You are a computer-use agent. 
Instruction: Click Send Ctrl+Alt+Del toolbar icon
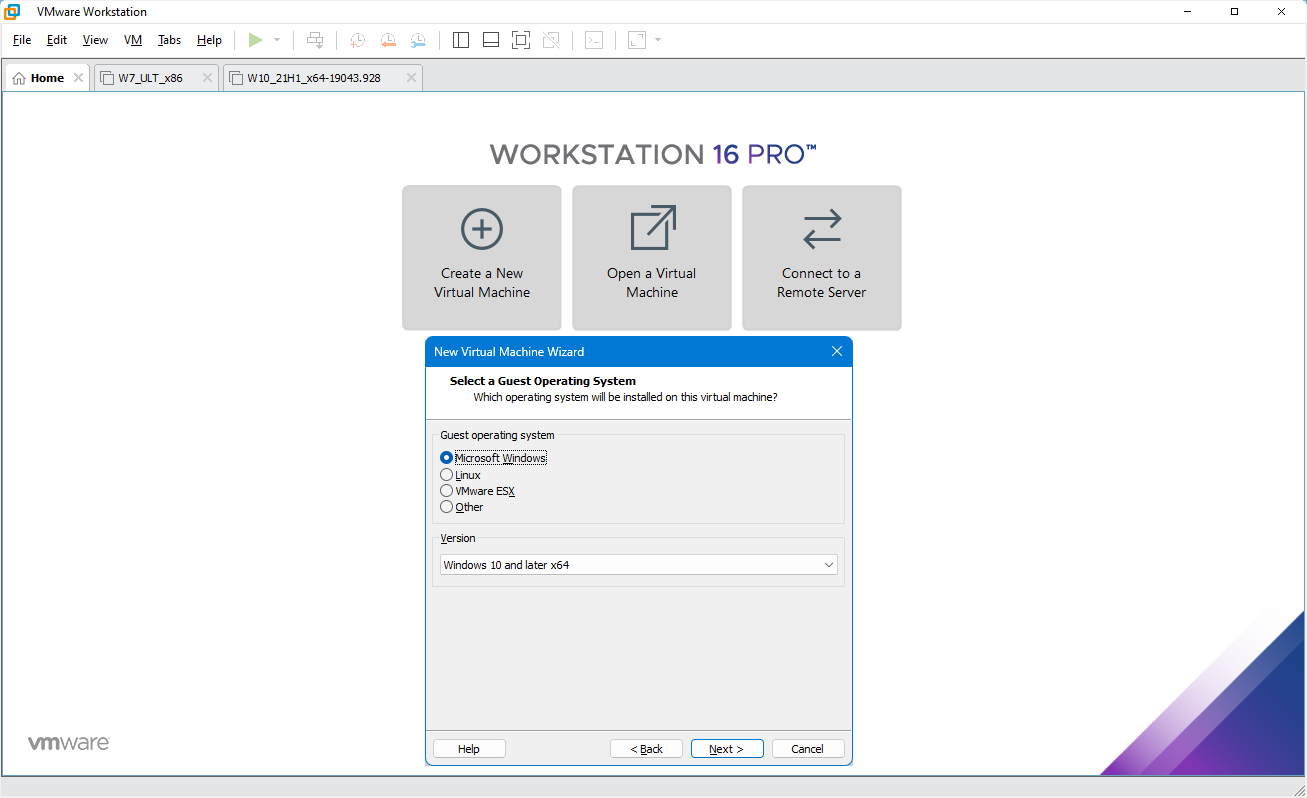click(315, 40)
